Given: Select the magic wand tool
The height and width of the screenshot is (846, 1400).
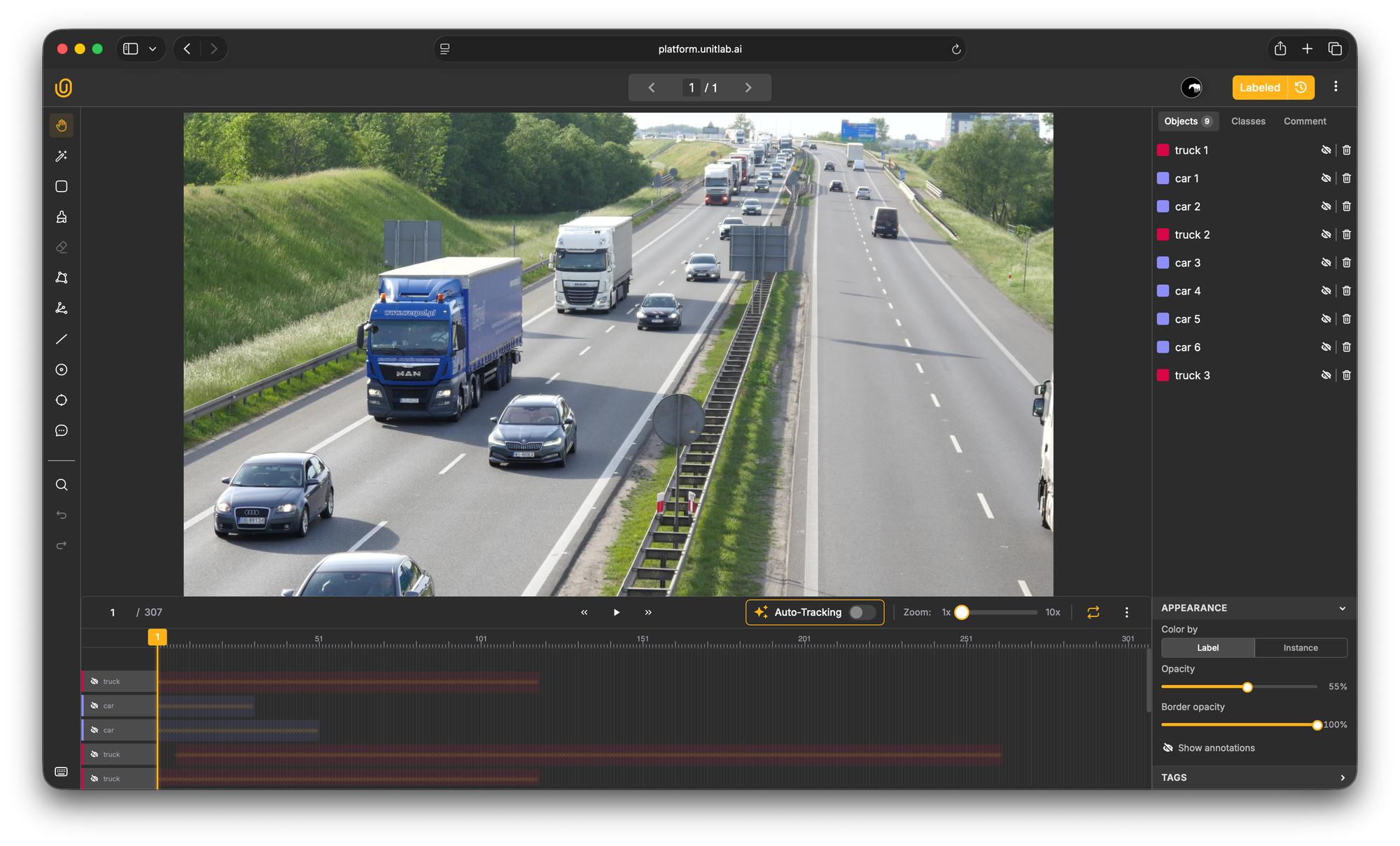Looking at the screenshot, I should click(62, 156).
